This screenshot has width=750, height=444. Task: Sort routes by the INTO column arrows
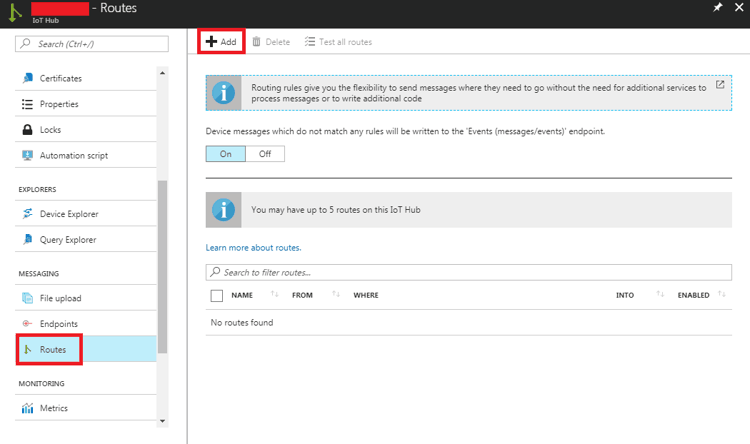click(x=660, y=295)
